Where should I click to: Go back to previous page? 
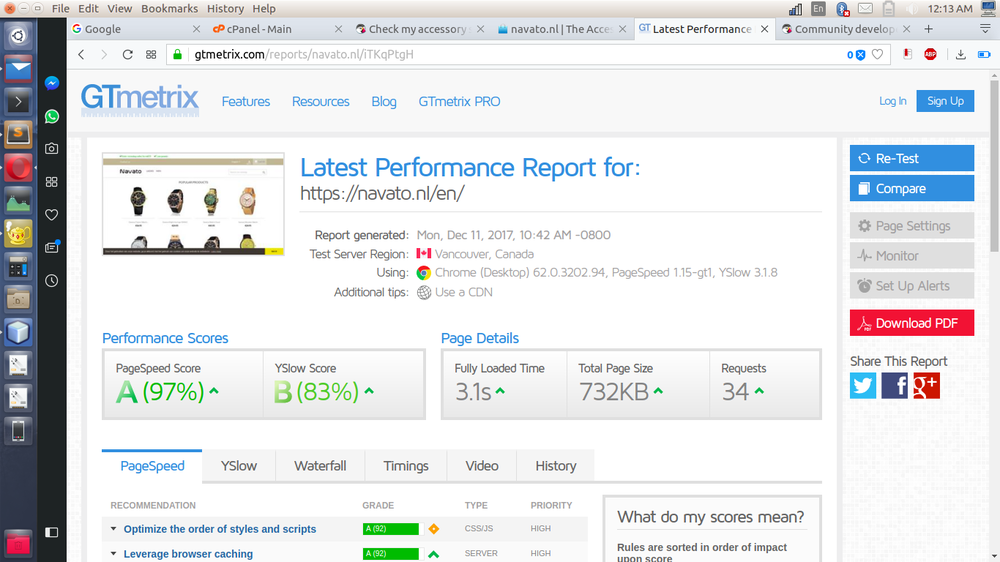click(x=81, y=55)
